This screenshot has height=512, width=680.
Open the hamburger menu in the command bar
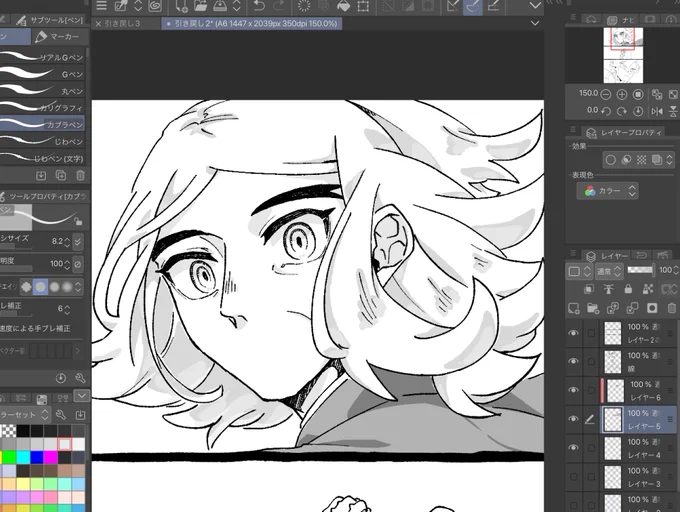[x=101, y=5]
